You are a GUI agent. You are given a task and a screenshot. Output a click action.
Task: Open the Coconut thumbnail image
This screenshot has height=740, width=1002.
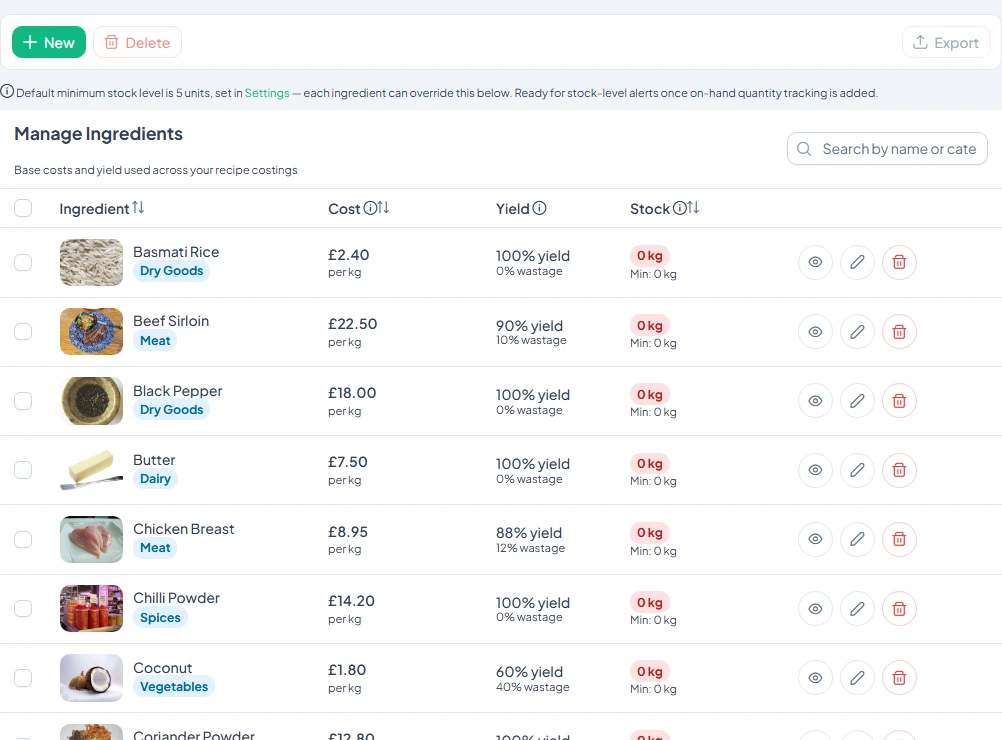[91, 677]
